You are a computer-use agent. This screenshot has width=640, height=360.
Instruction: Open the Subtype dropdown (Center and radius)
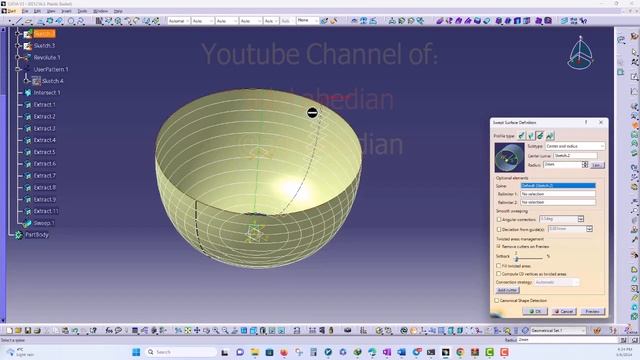point(575,146)
